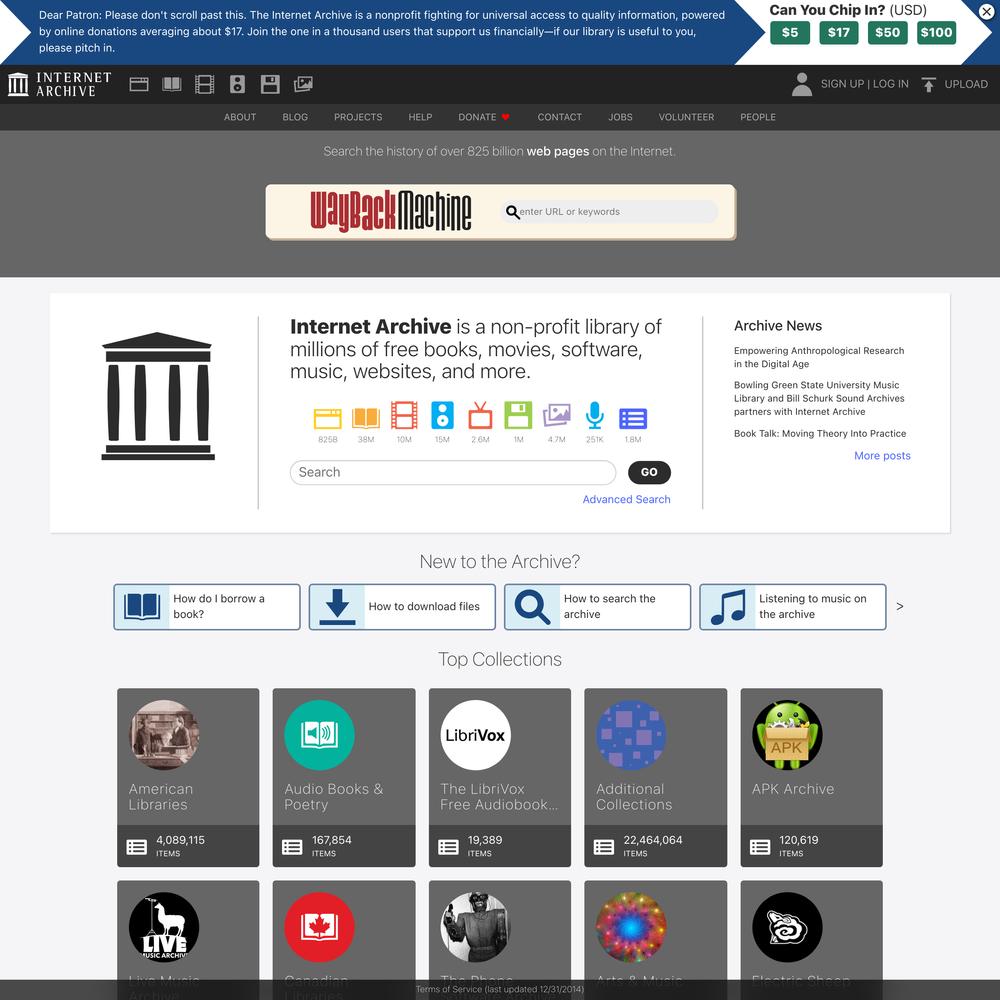Click the upload arrow icon
This screenshot has height=1000, width=1000.
coord(929,84)
